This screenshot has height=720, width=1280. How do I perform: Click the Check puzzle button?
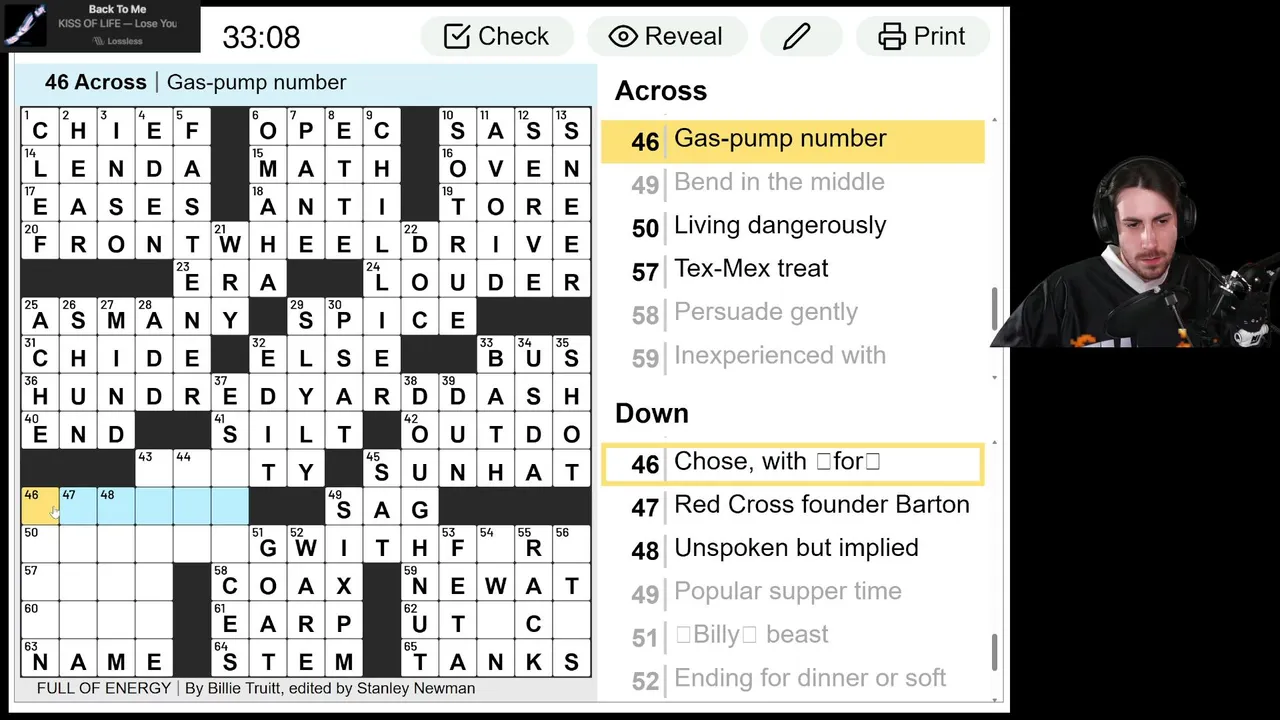[x=496, y=37]
